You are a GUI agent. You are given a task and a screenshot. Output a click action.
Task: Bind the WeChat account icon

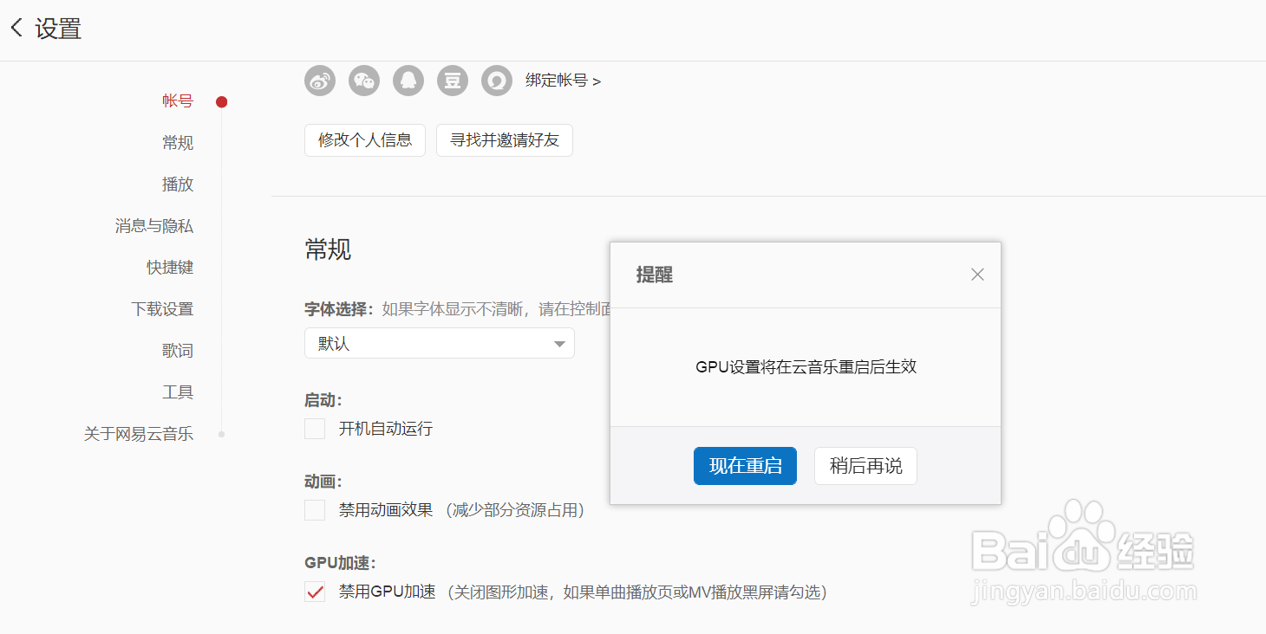coord(364,81)
